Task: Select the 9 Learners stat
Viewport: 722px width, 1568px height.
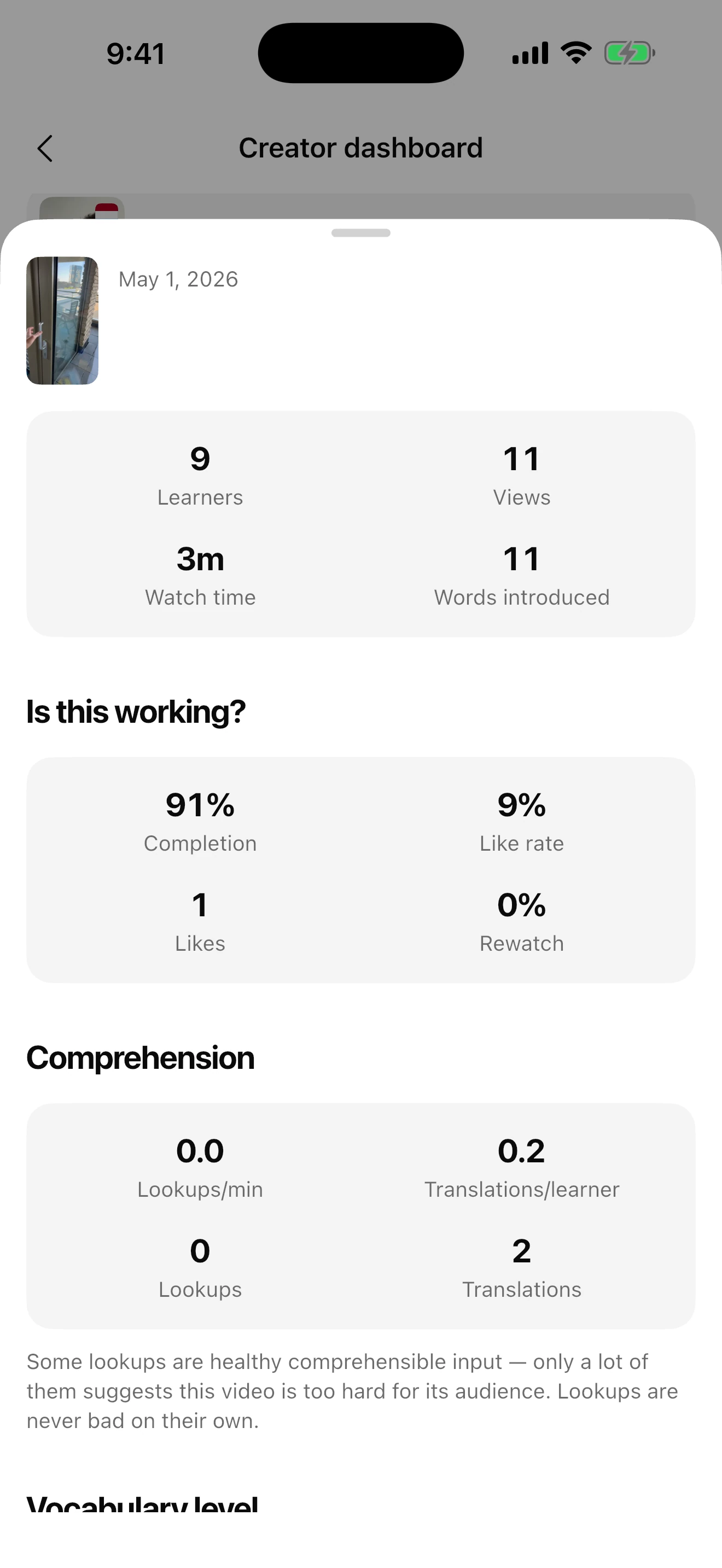Action: tap(200, 476)
